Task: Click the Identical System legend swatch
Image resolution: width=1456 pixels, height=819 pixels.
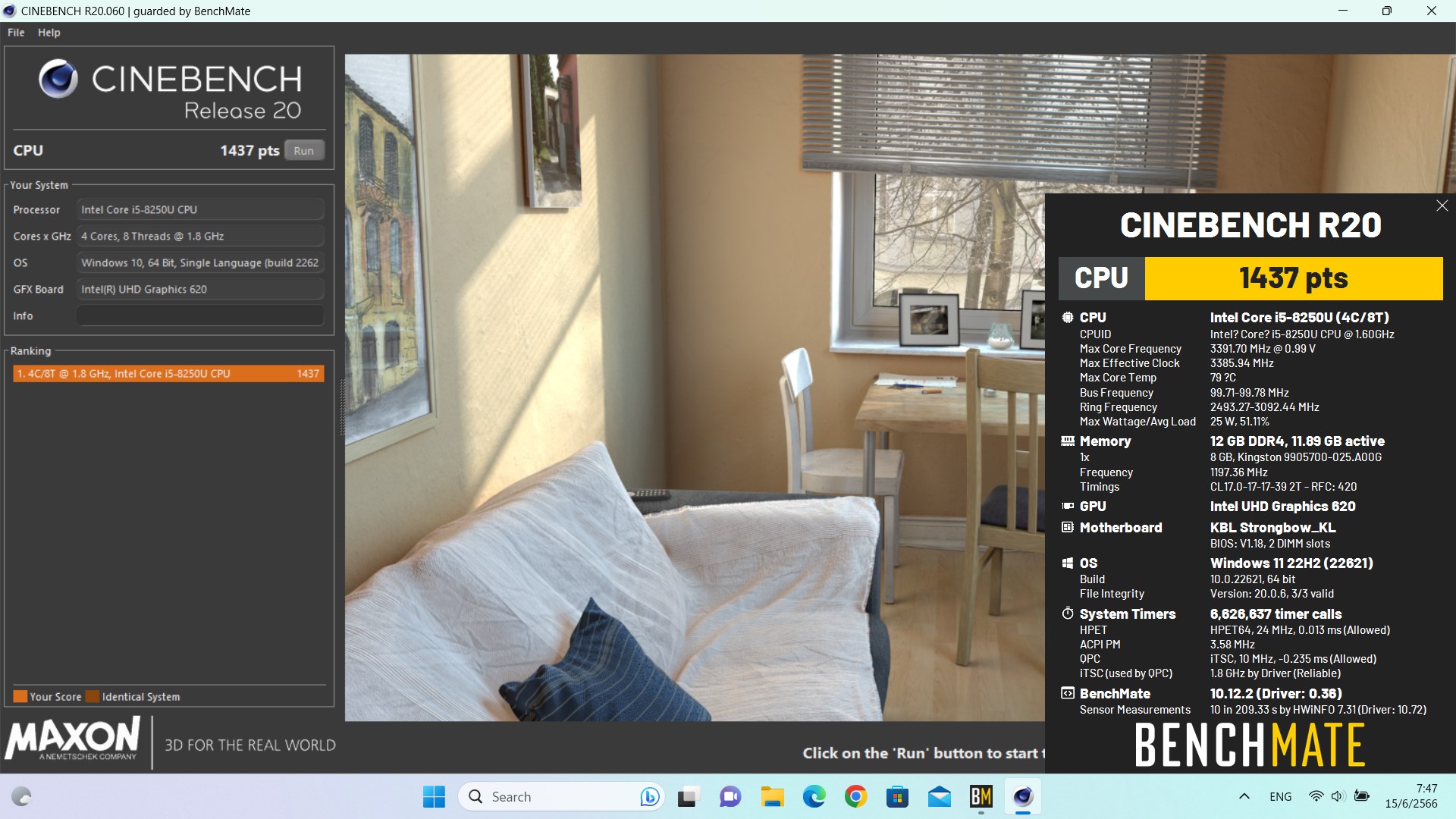Action: pyautogui.click(x=93, y=696)
